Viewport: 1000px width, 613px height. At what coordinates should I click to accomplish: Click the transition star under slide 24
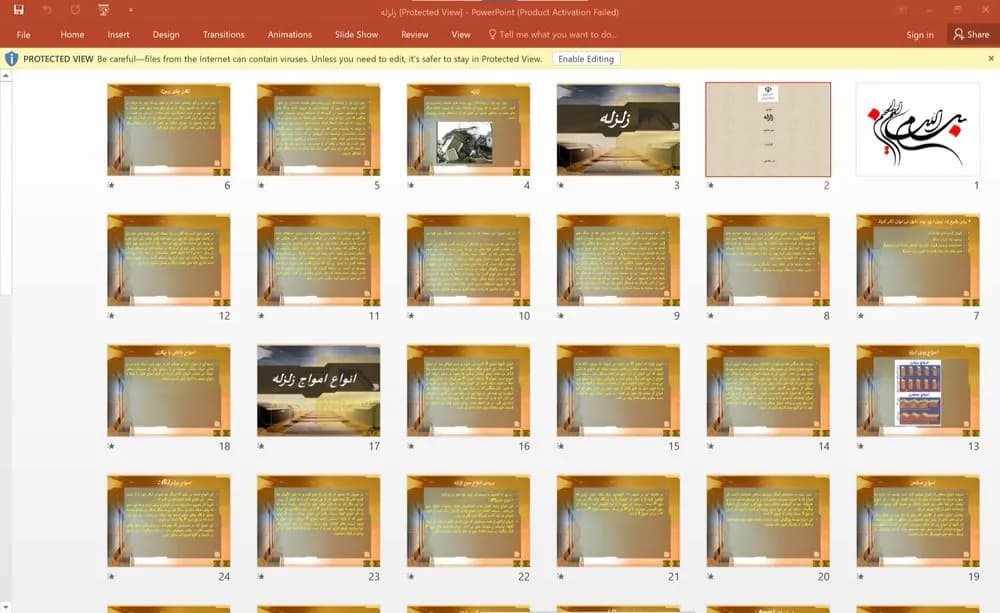tap(111, 577)
